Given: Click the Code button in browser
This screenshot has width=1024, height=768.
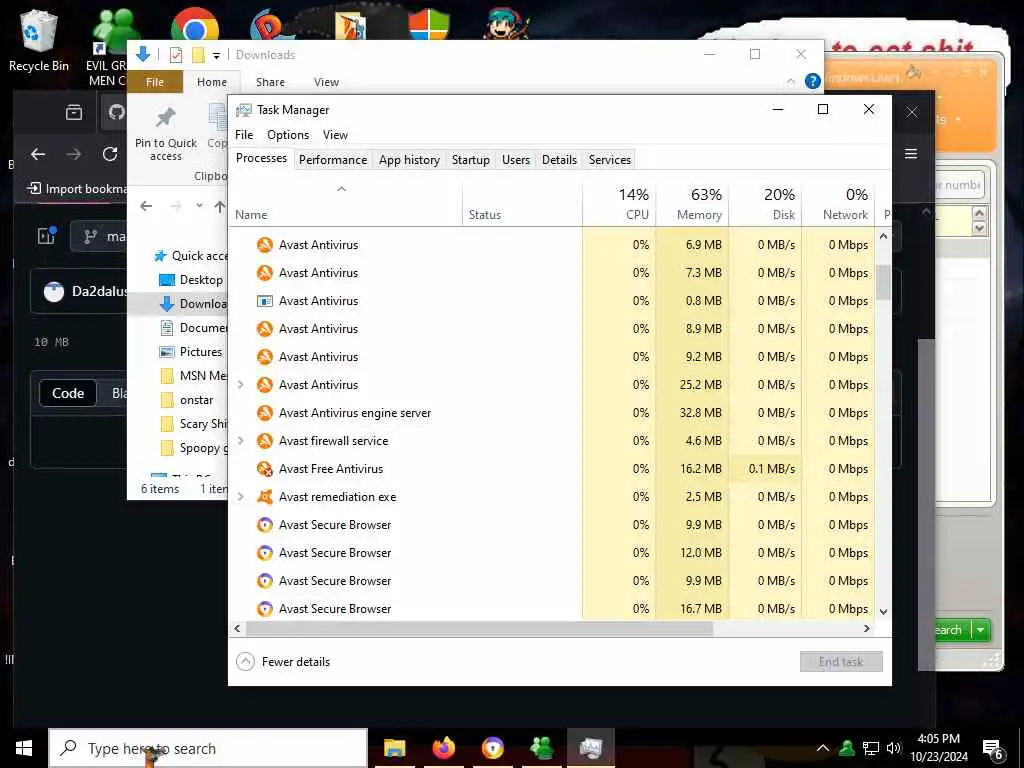Looking at the screenshot, I should pyautogui.click(x=68, y=393).
